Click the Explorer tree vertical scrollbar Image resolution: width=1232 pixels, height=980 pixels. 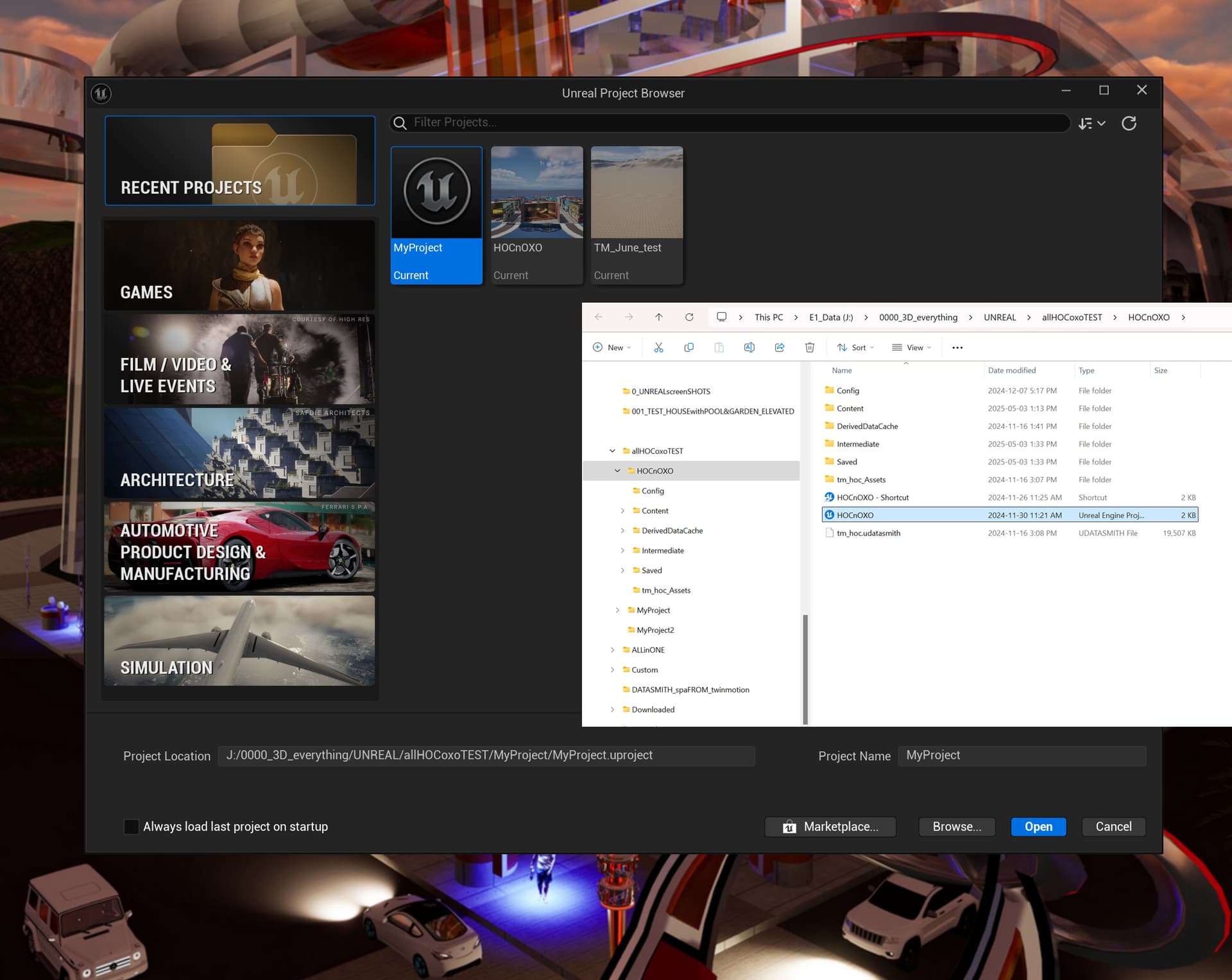[x=805, y=669]
